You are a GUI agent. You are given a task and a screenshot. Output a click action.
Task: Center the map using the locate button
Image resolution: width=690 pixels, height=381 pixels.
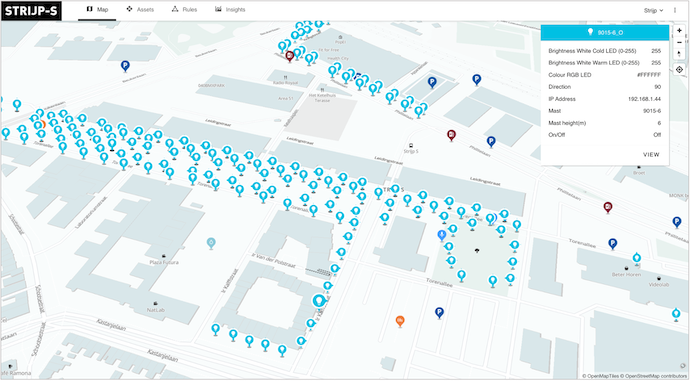click(679, 70)
